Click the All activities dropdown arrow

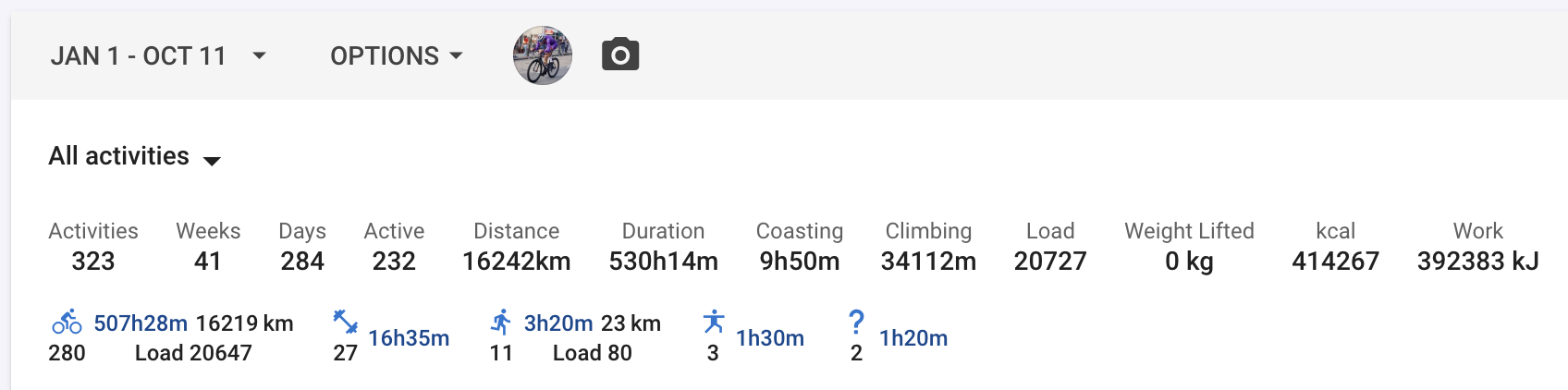[212, 161]
